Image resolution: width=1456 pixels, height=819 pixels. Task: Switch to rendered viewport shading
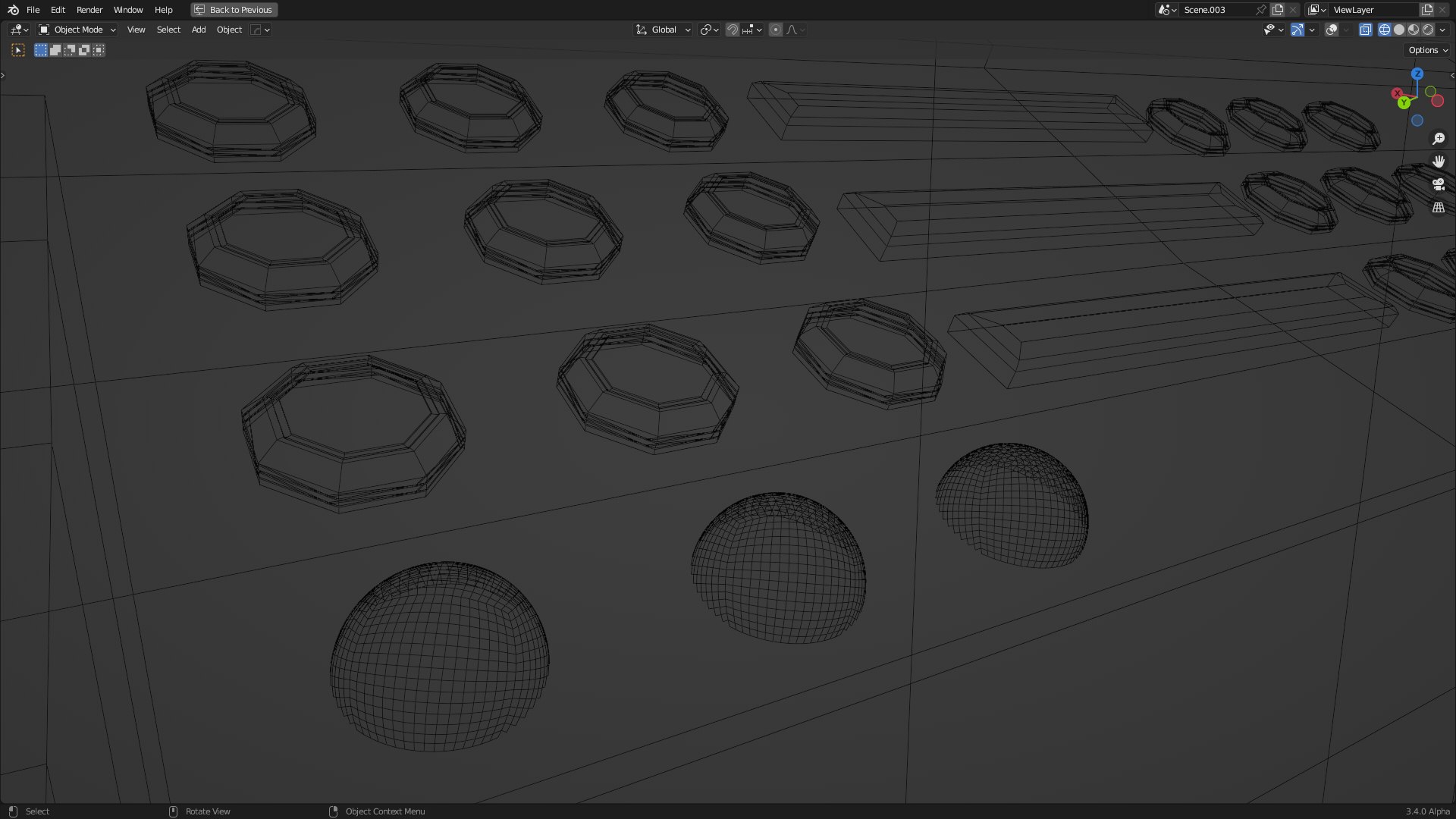[1428, 30]
